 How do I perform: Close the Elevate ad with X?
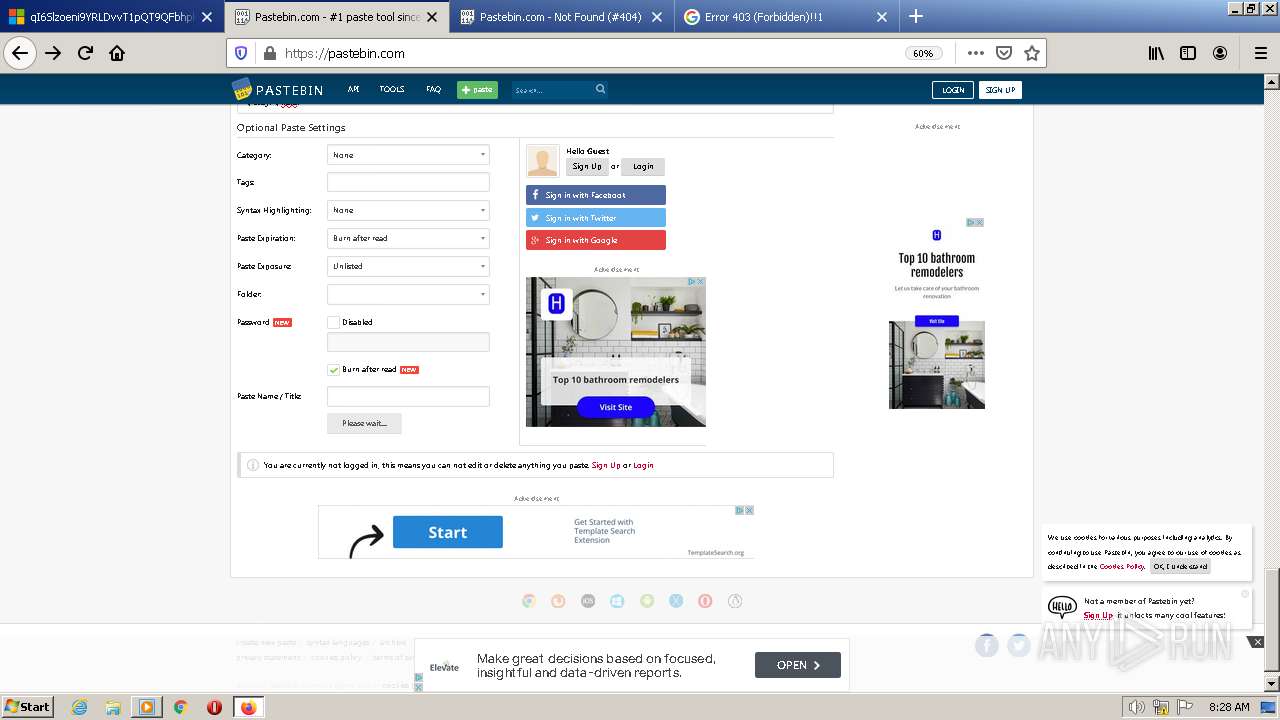point(1257,642)
